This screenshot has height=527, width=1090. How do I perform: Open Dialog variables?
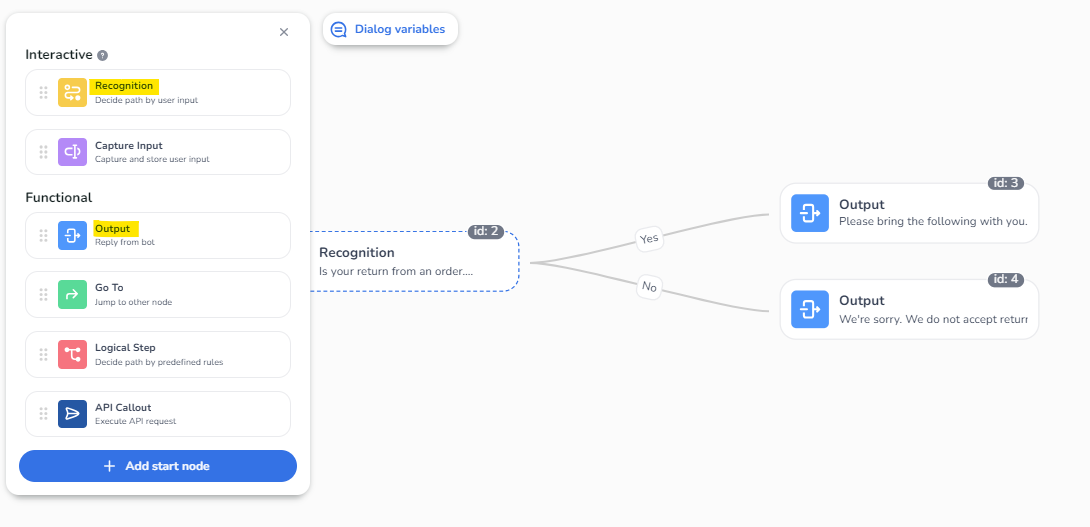(390, 29)
